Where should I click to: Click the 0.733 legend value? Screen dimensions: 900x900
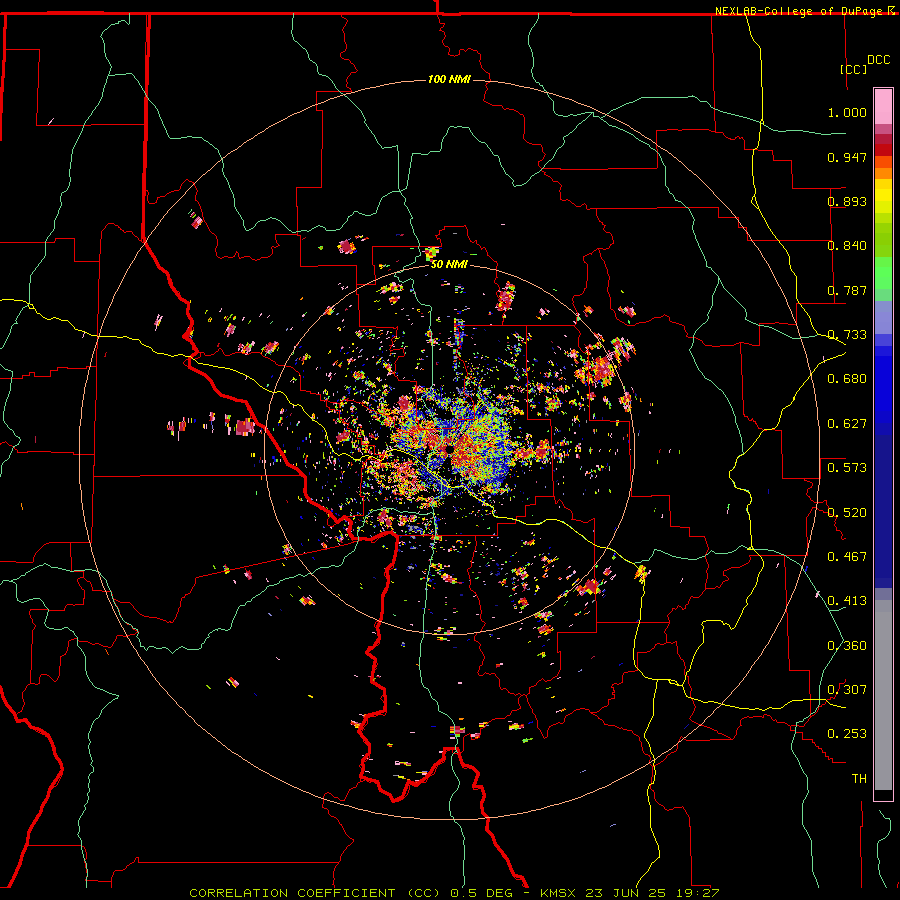coord(847,335)
